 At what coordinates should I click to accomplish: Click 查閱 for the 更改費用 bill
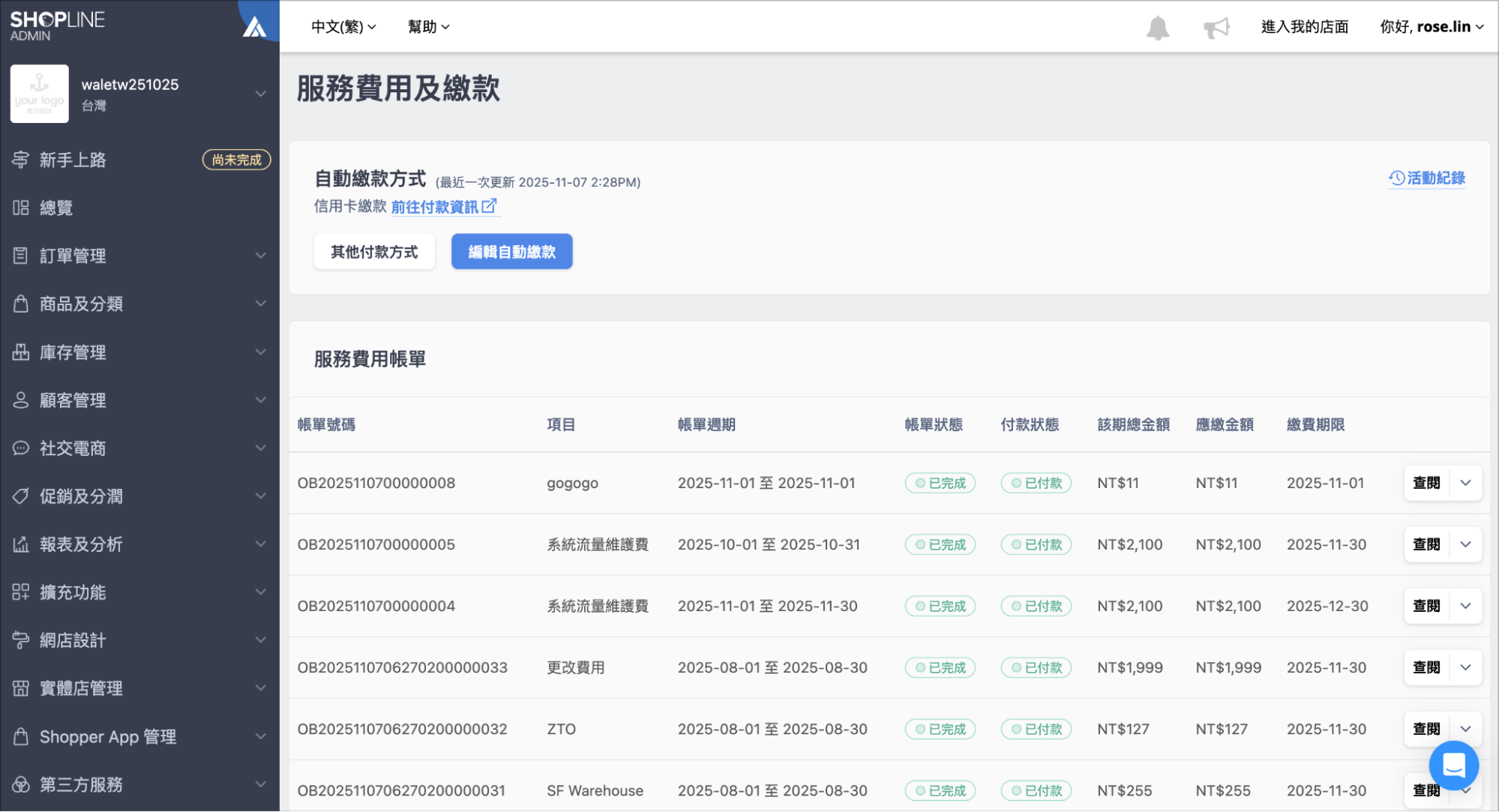(x=1426, y=667)
